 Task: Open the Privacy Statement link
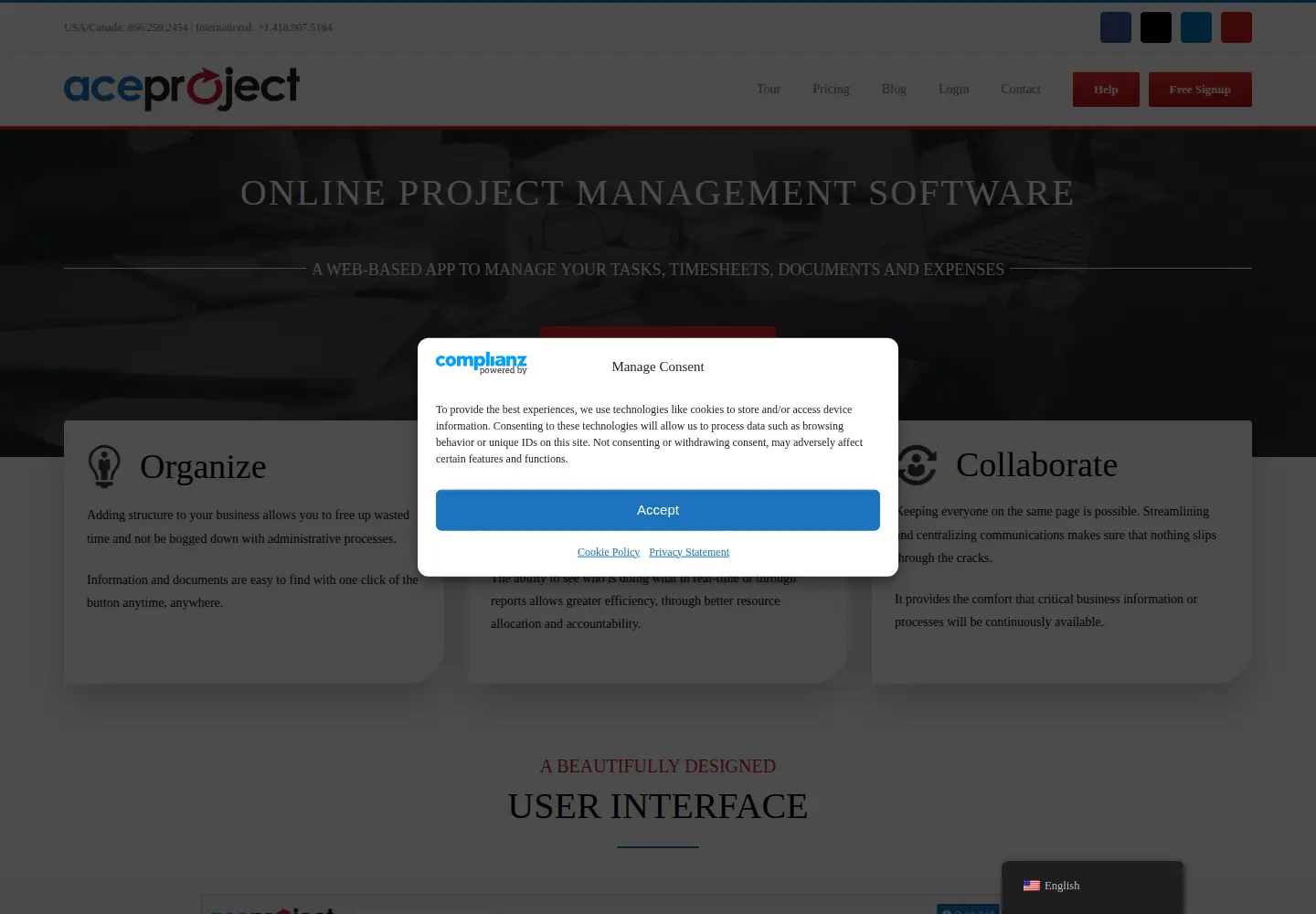point(689,552)
